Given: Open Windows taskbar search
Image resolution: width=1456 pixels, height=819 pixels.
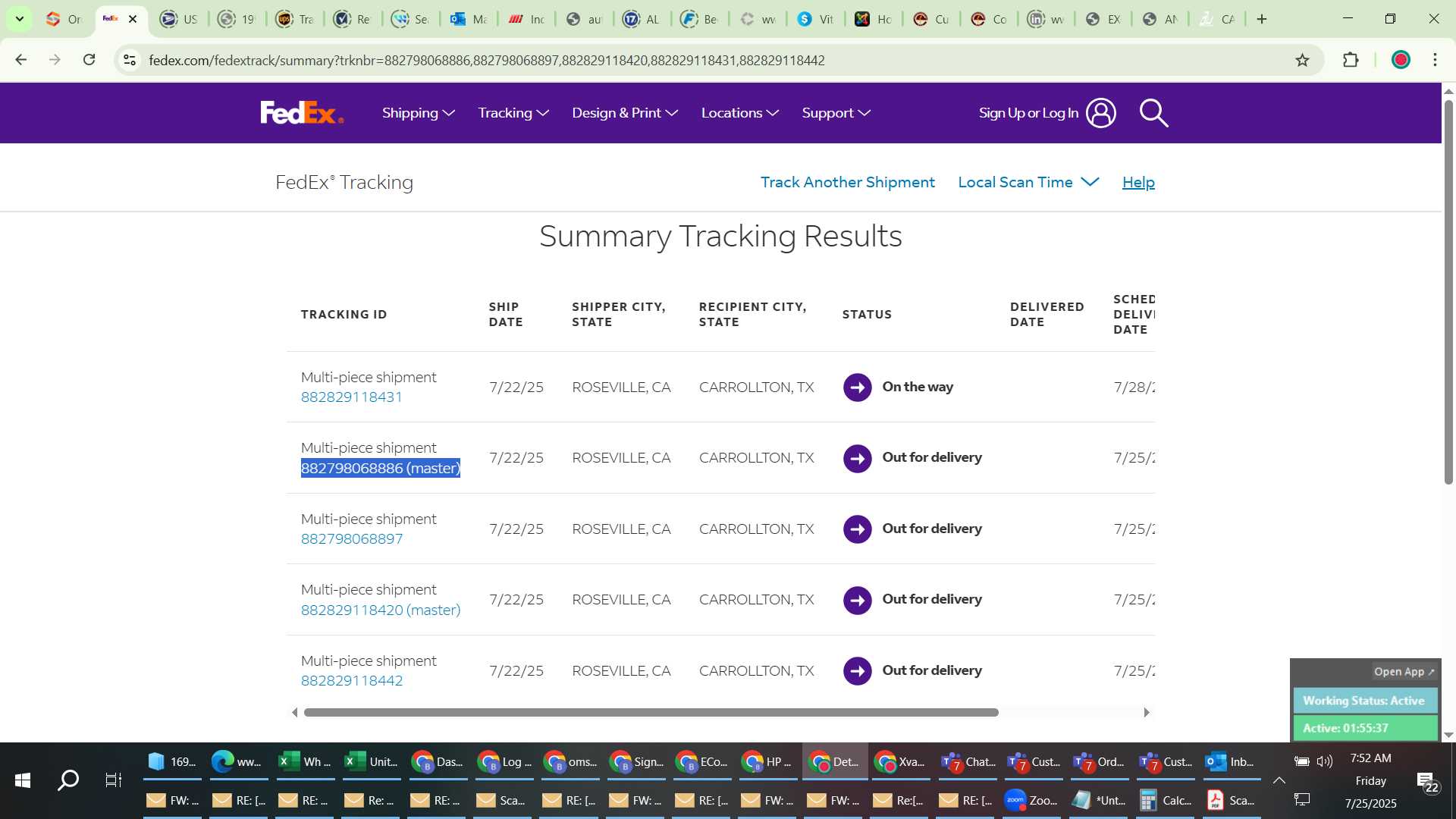Looking at the screenshot, I should (x=68, y=780).
